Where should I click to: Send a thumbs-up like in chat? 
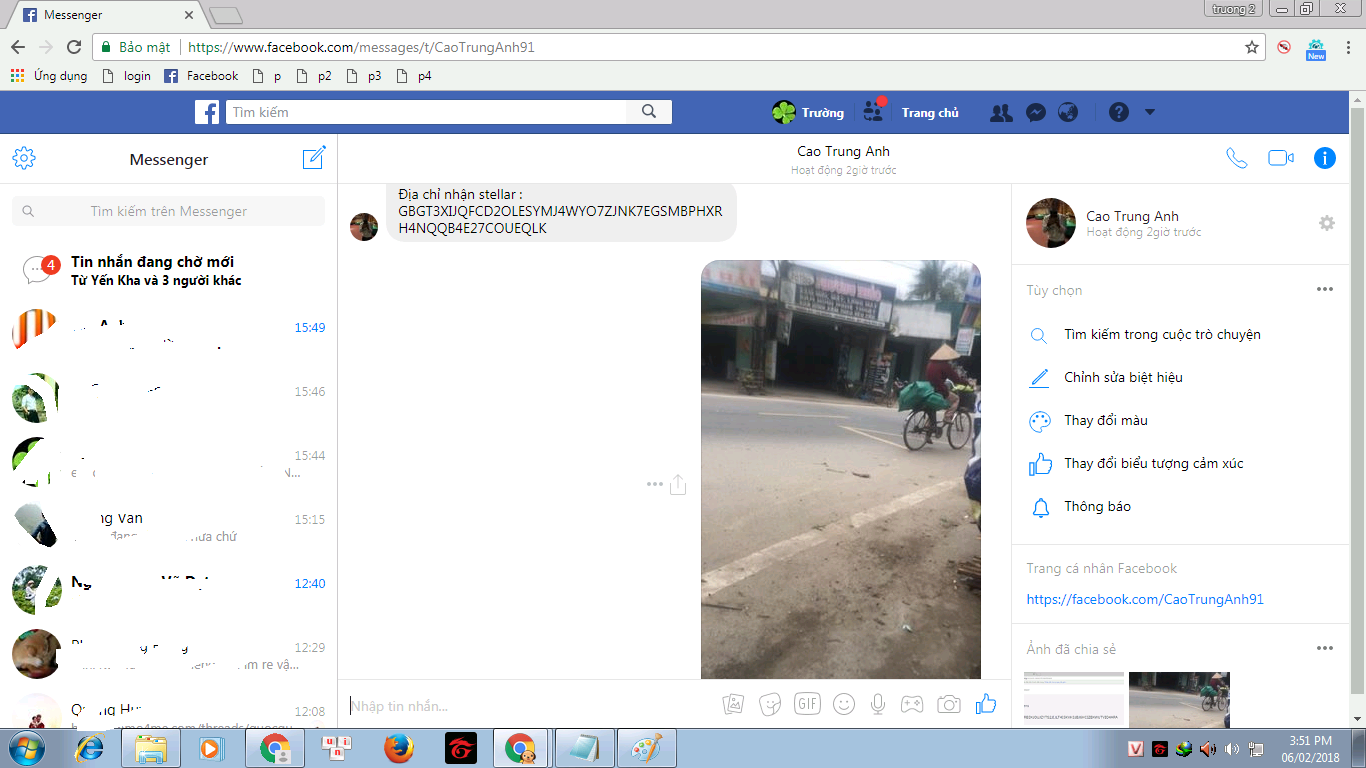[x=986, y=704]
